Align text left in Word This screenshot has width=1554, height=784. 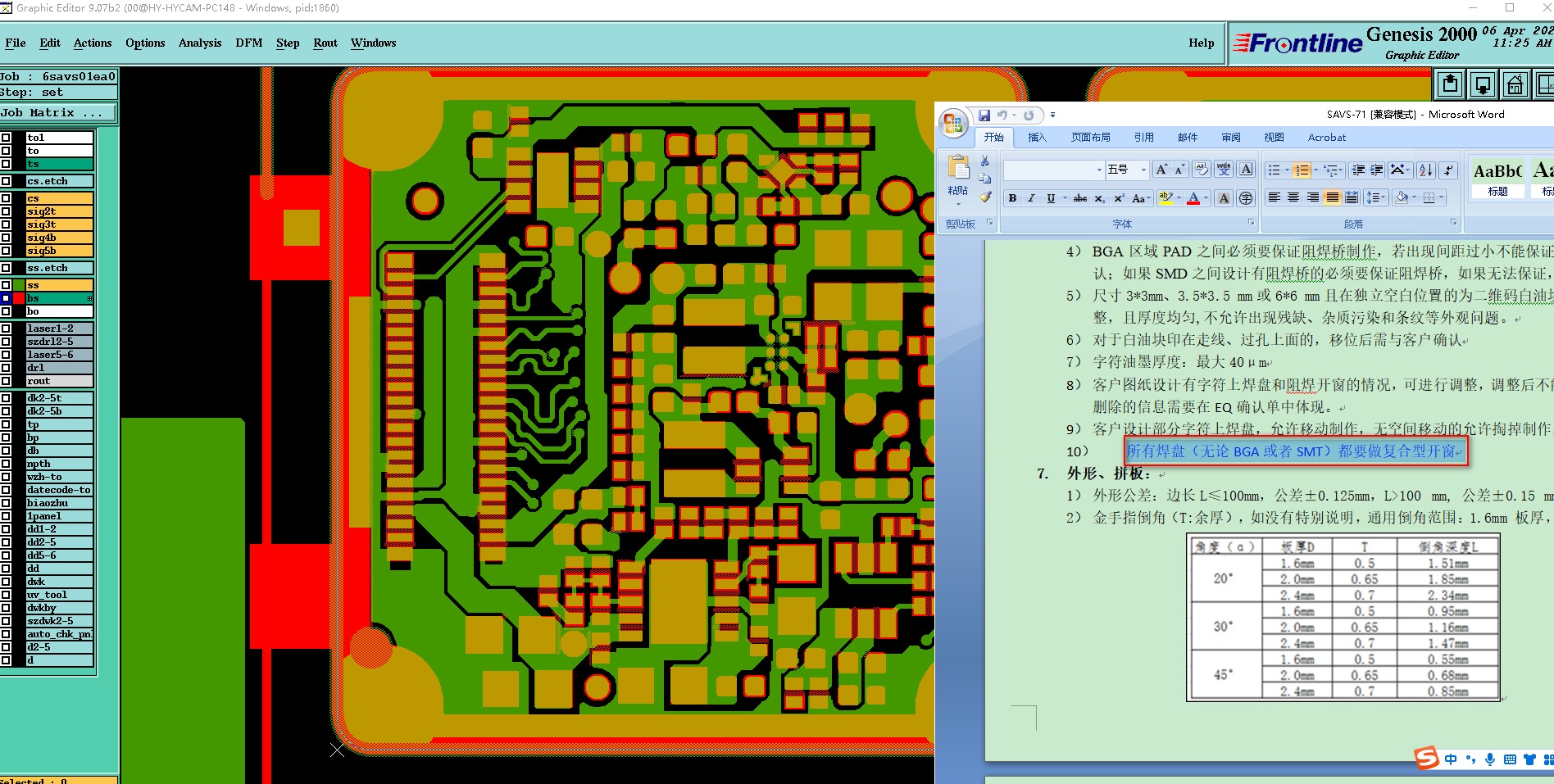pyautogui.click(x=1274, y=197)
